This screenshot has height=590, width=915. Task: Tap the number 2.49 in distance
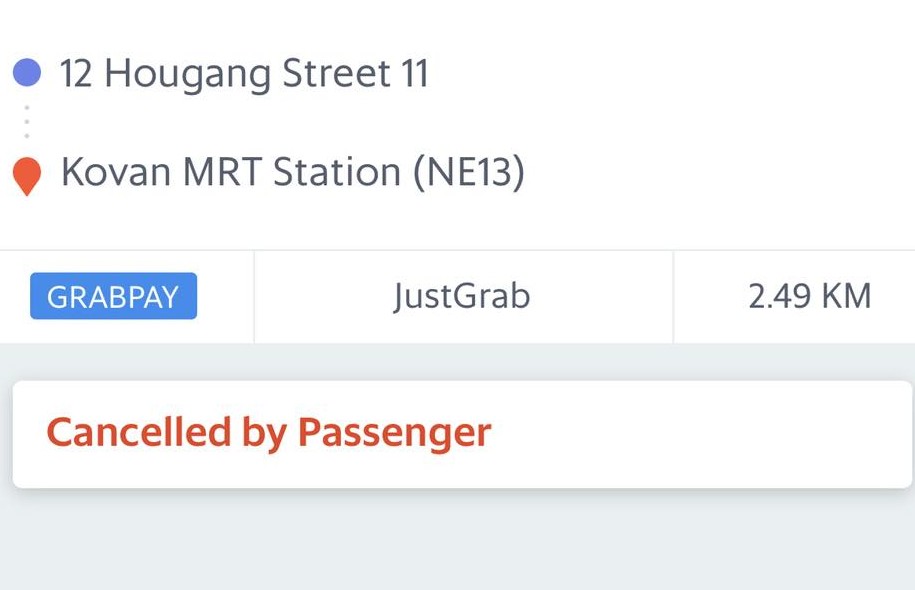pyautogui.click(x=780, y=296)
